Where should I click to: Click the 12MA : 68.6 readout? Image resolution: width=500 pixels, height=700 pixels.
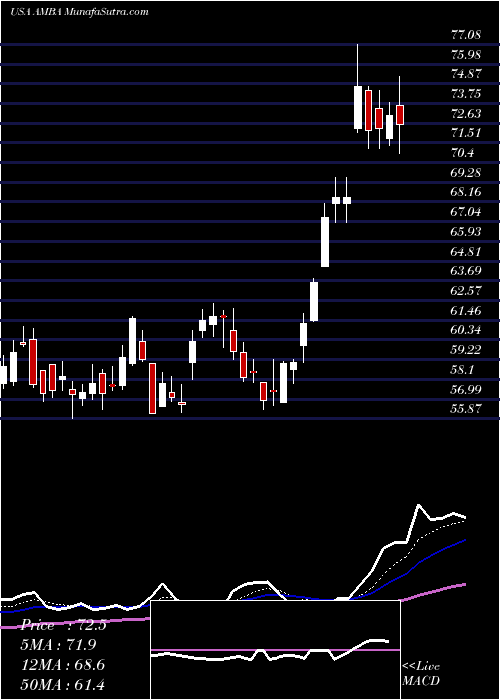62,665
